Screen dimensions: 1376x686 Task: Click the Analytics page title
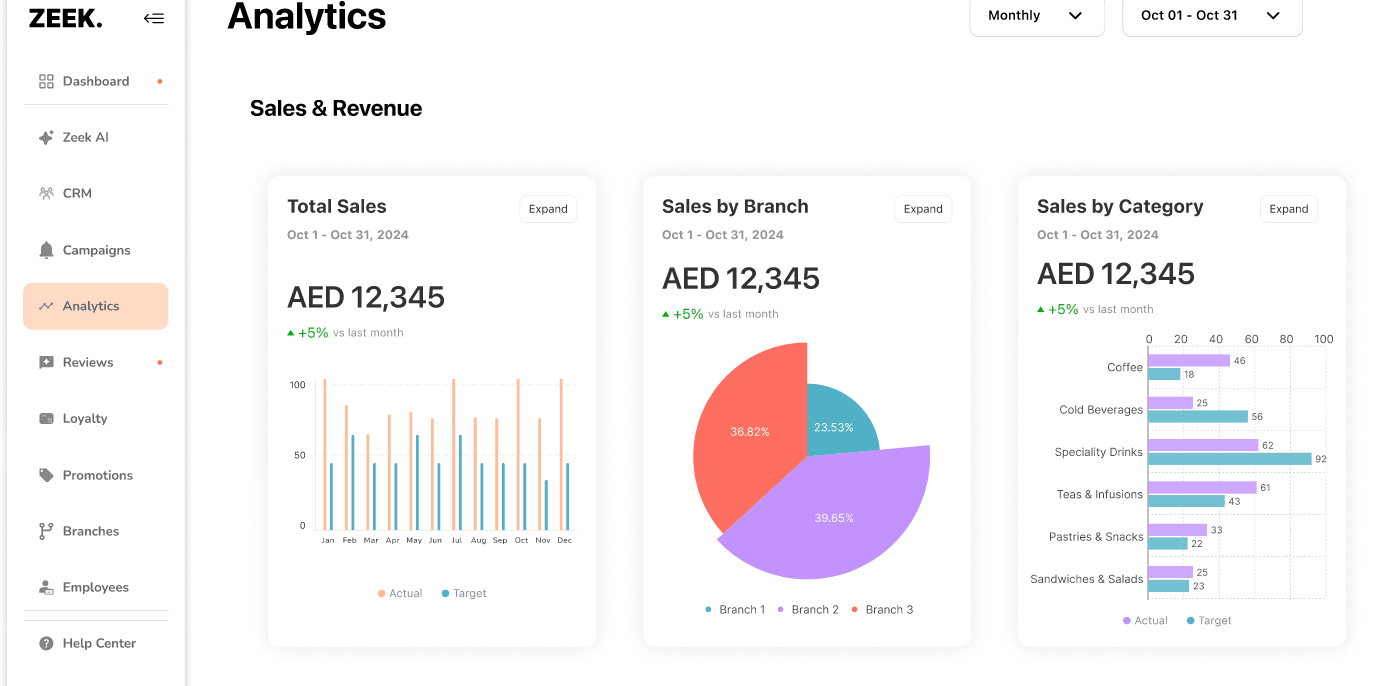307,16
